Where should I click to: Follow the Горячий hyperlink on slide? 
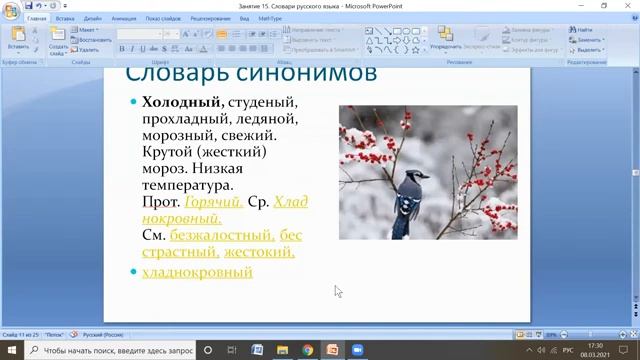pyautogui.click(x=213, y=202)
